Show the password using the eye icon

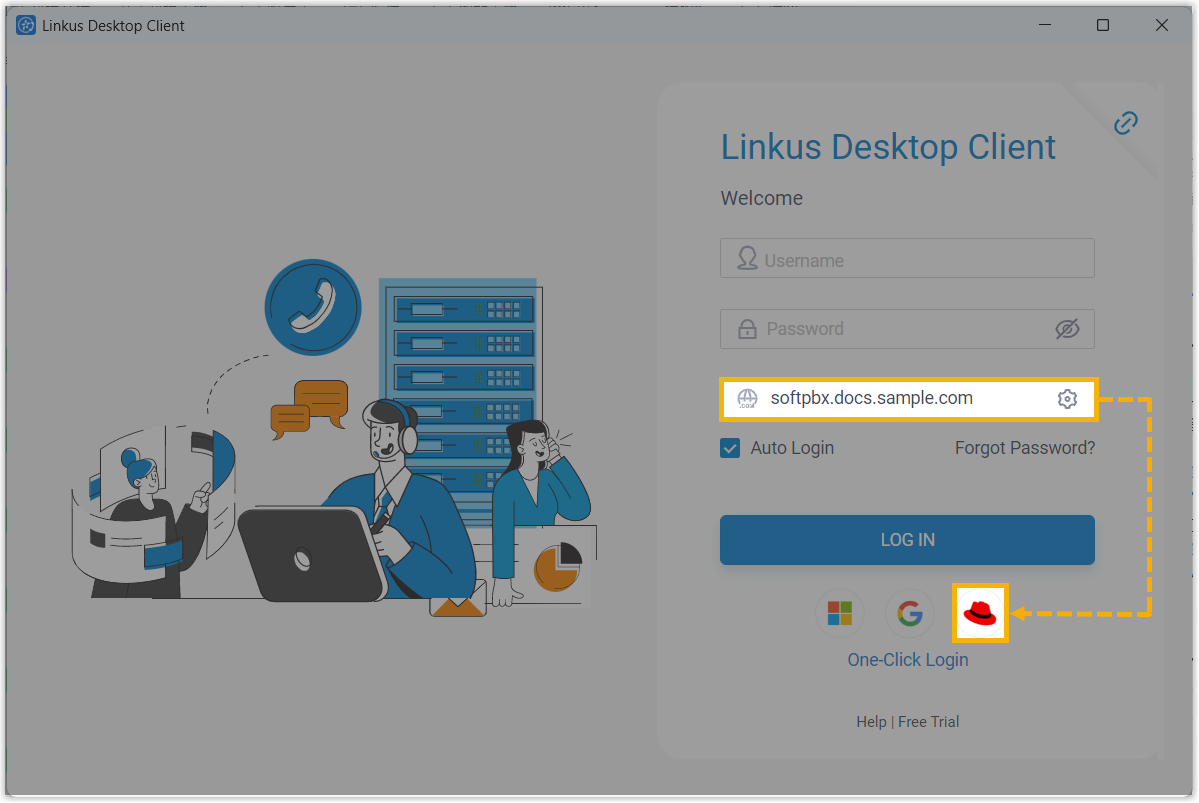click(x=1067, y=329)
